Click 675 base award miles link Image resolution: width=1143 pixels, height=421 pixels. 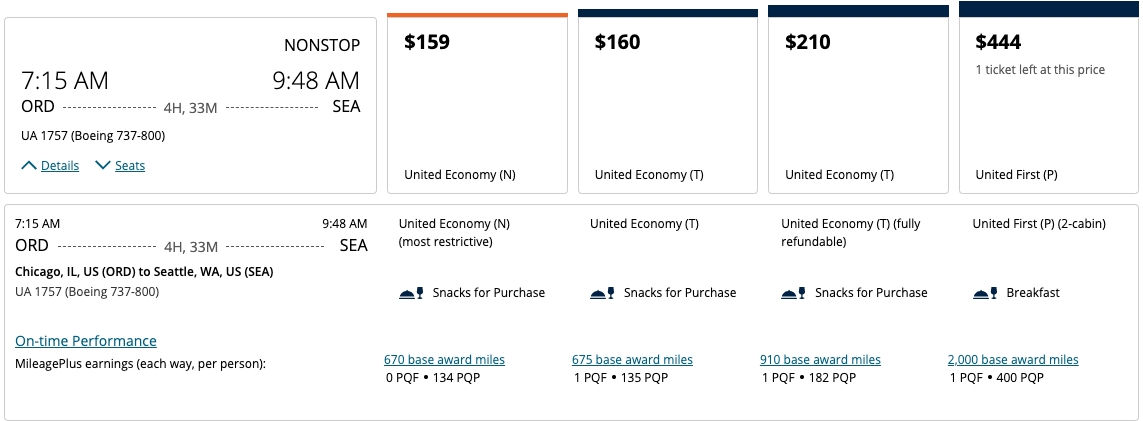click(x=632, y=360)
